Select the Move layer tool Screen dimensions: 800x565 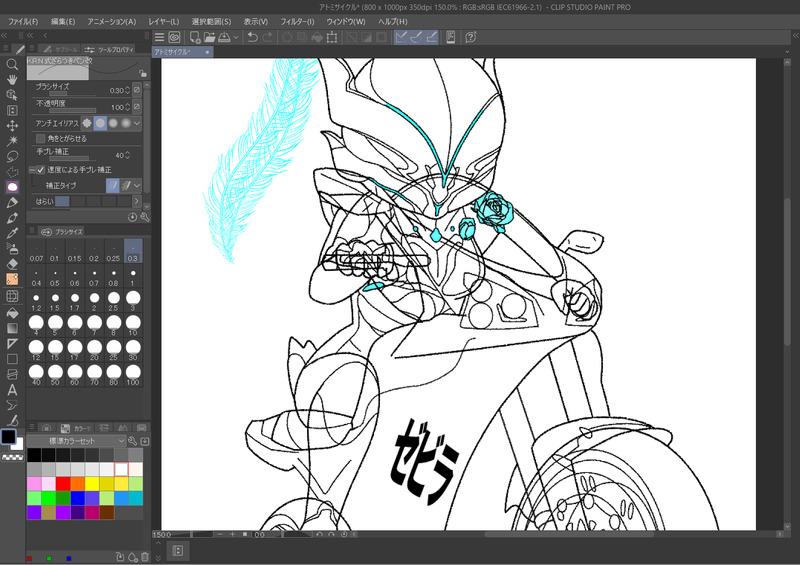(x=12, y=126)
